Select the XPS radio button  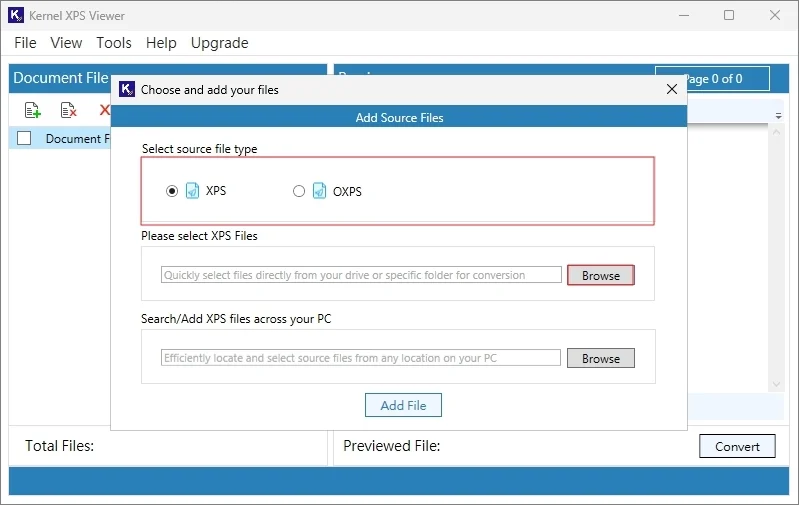[x=172, y=191]
